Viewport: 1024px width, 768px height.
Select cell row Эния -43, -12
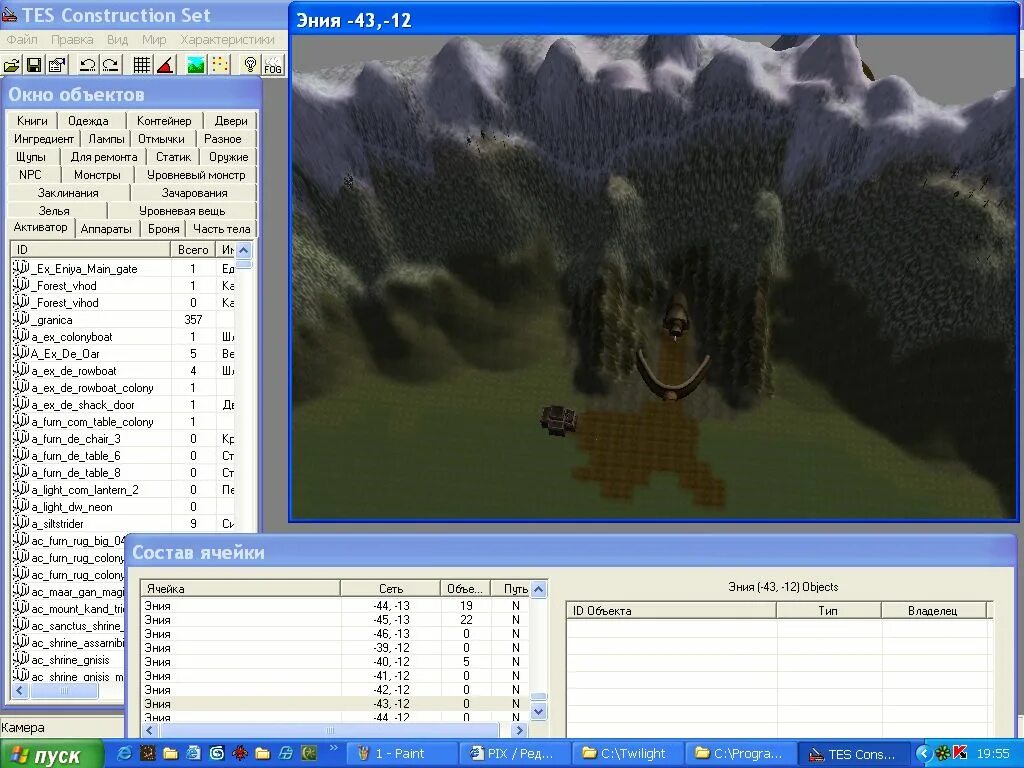336,704
